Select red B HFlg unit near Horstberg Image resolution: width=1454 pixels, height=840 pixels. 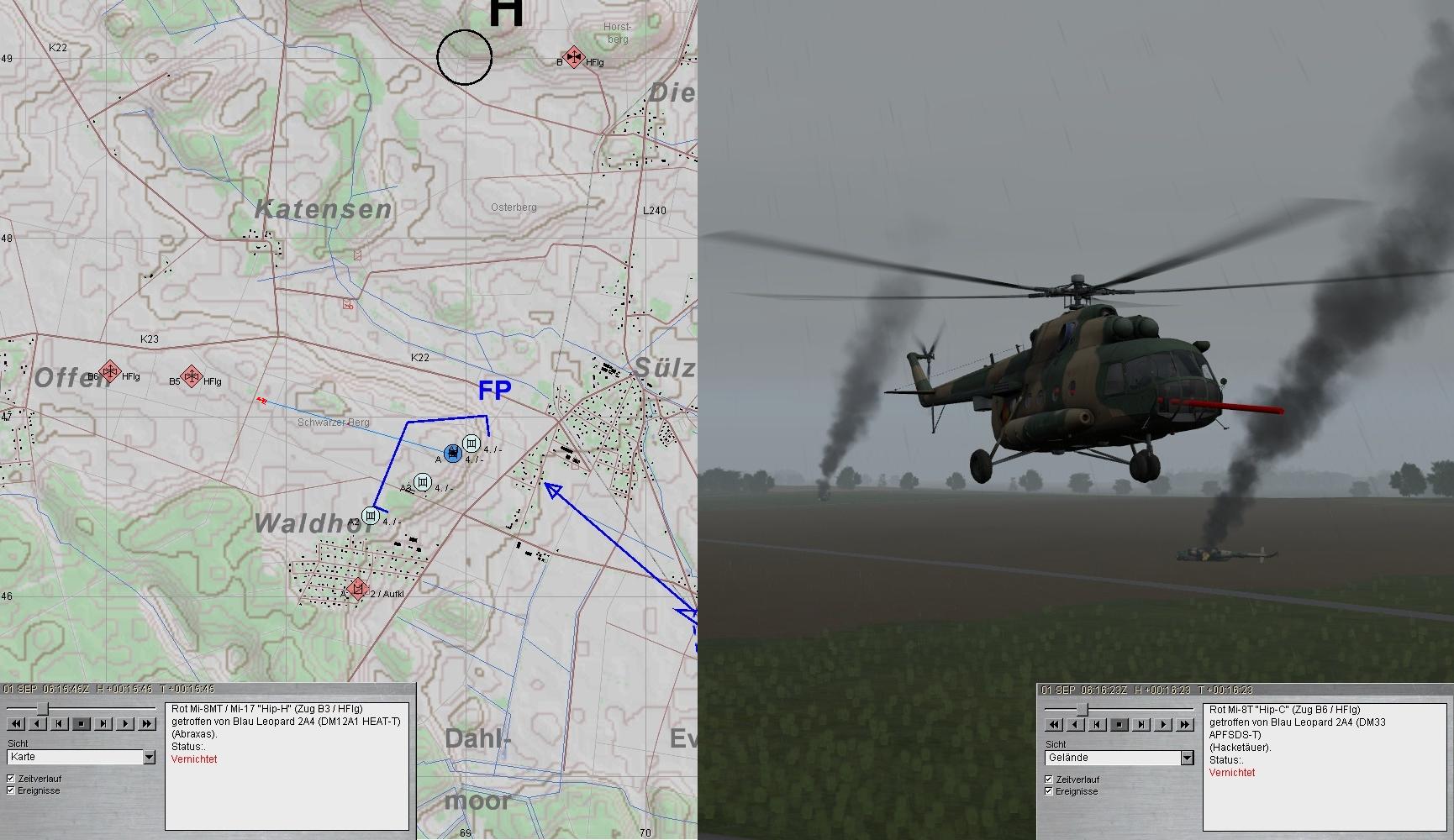[573, 57]
